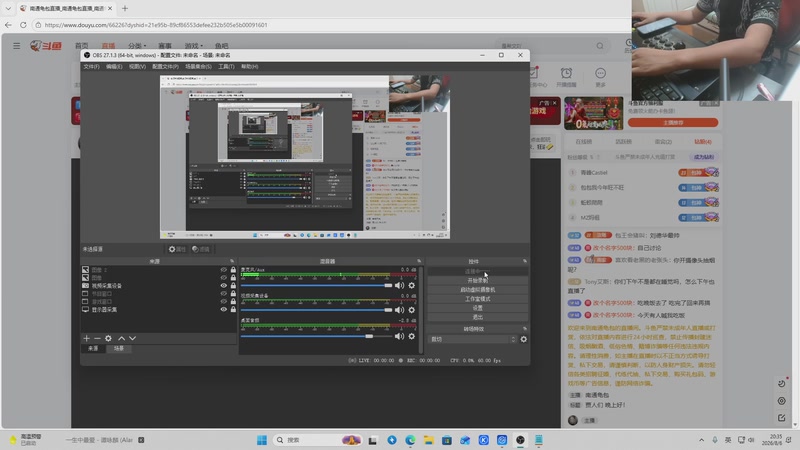
Task: Open 剪切 transition dropdown
Action: pyautogui.click(x=473, y=339)
